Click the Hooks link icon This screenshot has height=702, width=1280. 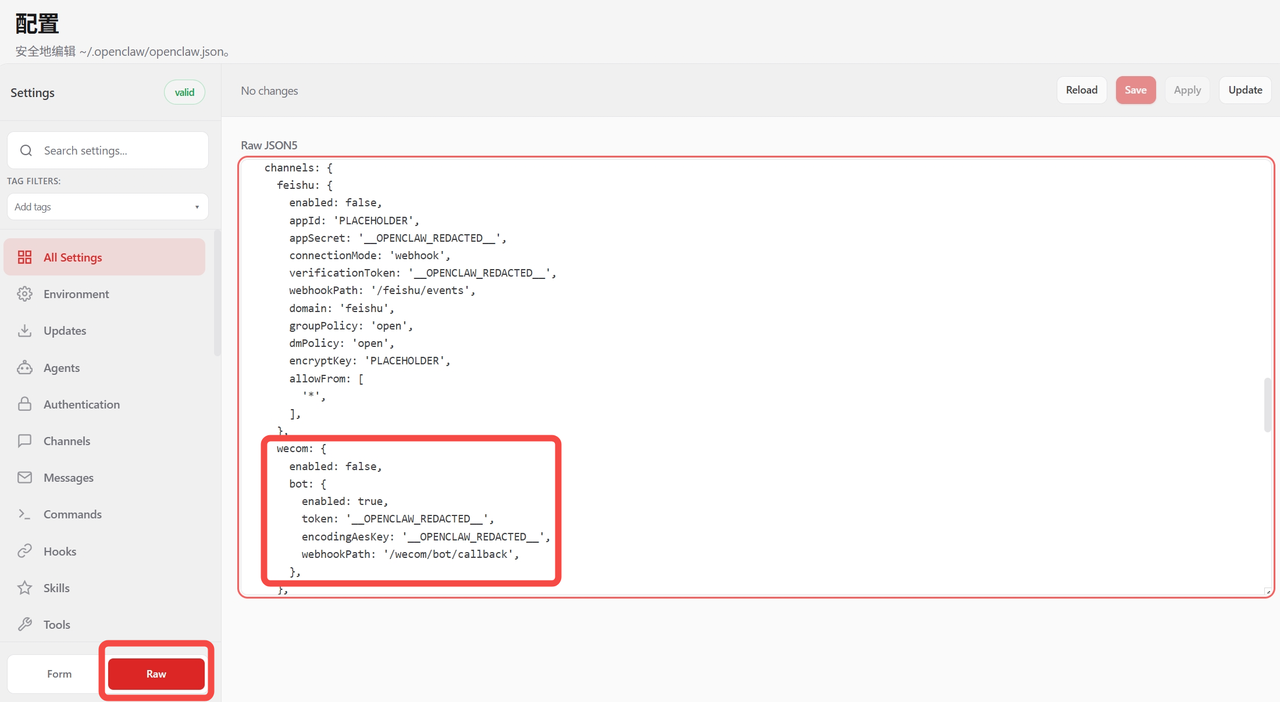tap(25, 551)
